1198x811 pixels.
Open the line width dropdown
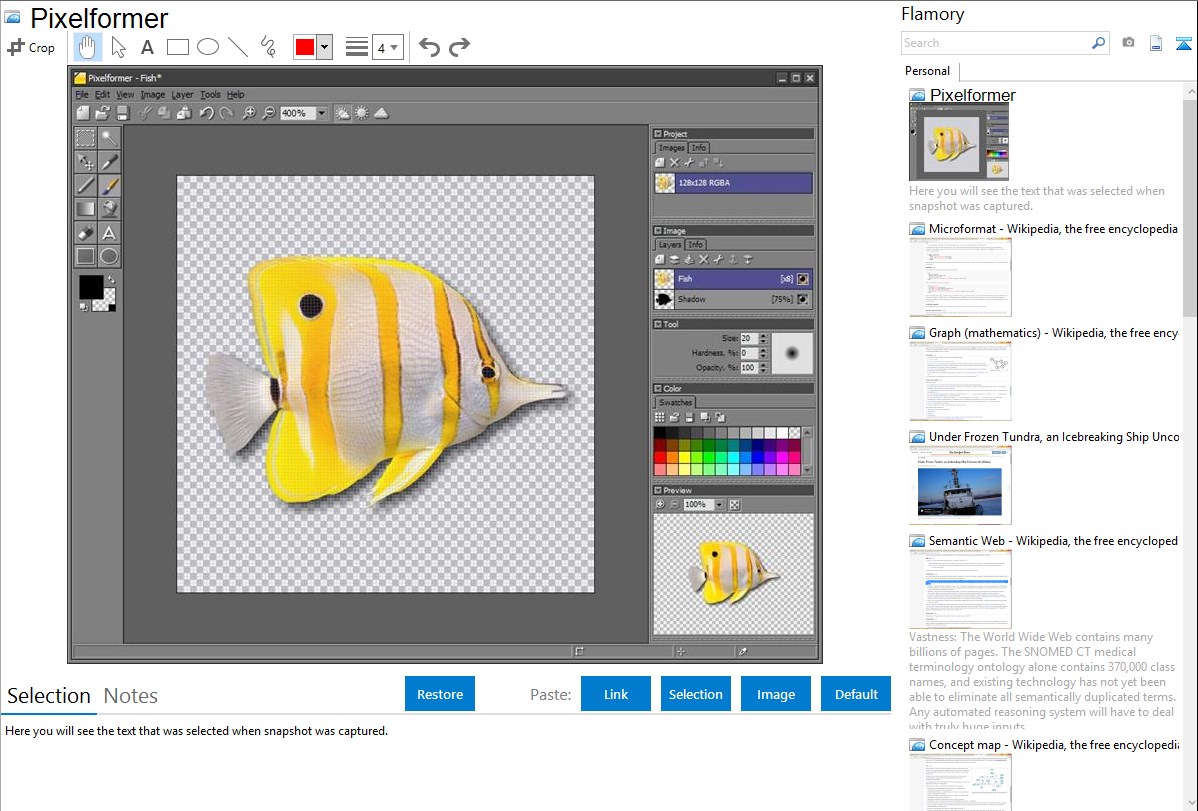pyautogui.click(x=387, y=47)
